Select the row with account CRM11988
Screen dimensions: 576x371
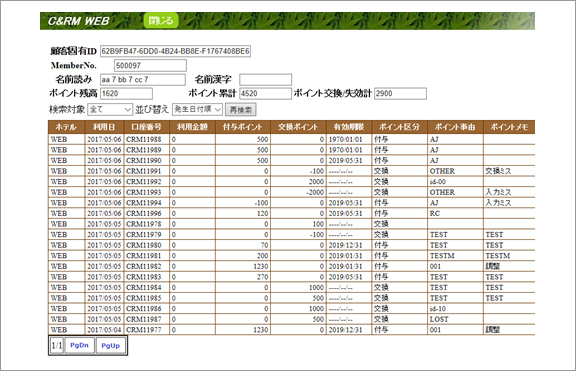pos(291,139)
